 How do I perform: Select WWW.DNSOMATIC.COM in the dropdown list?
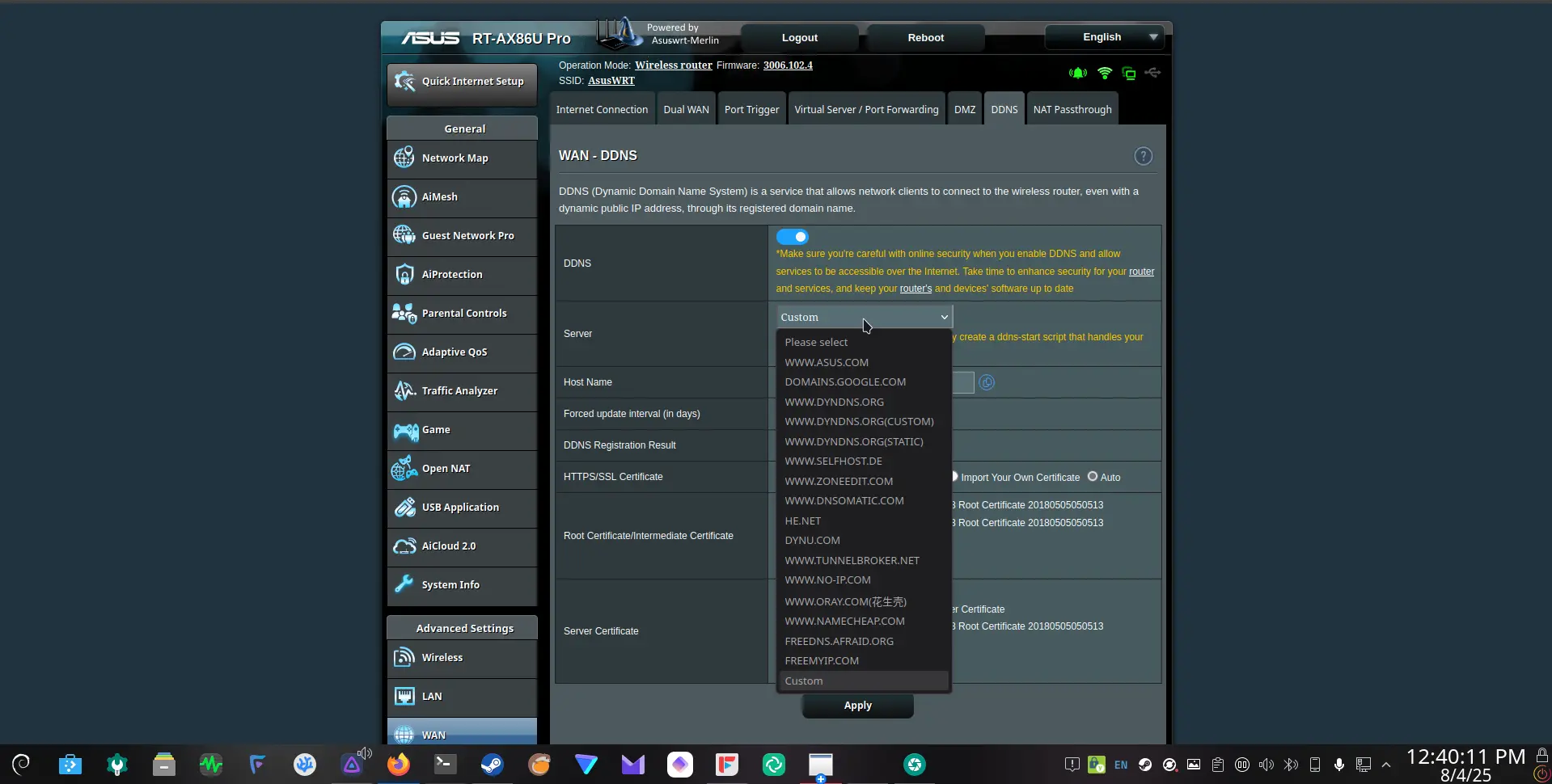pyautogui.click(x=844, y=501)
